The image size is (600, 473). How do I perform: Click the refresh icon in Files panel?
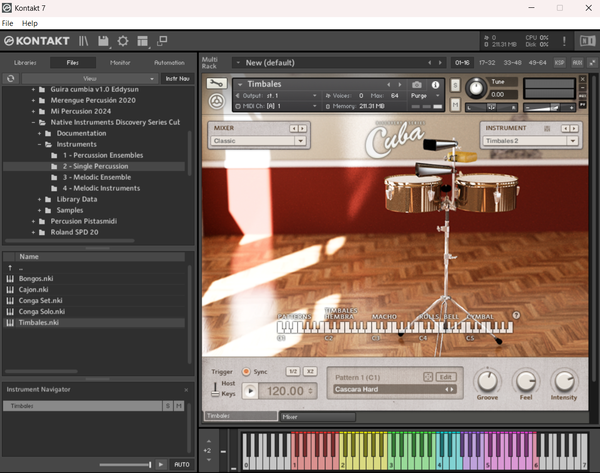tap(10, 78)
